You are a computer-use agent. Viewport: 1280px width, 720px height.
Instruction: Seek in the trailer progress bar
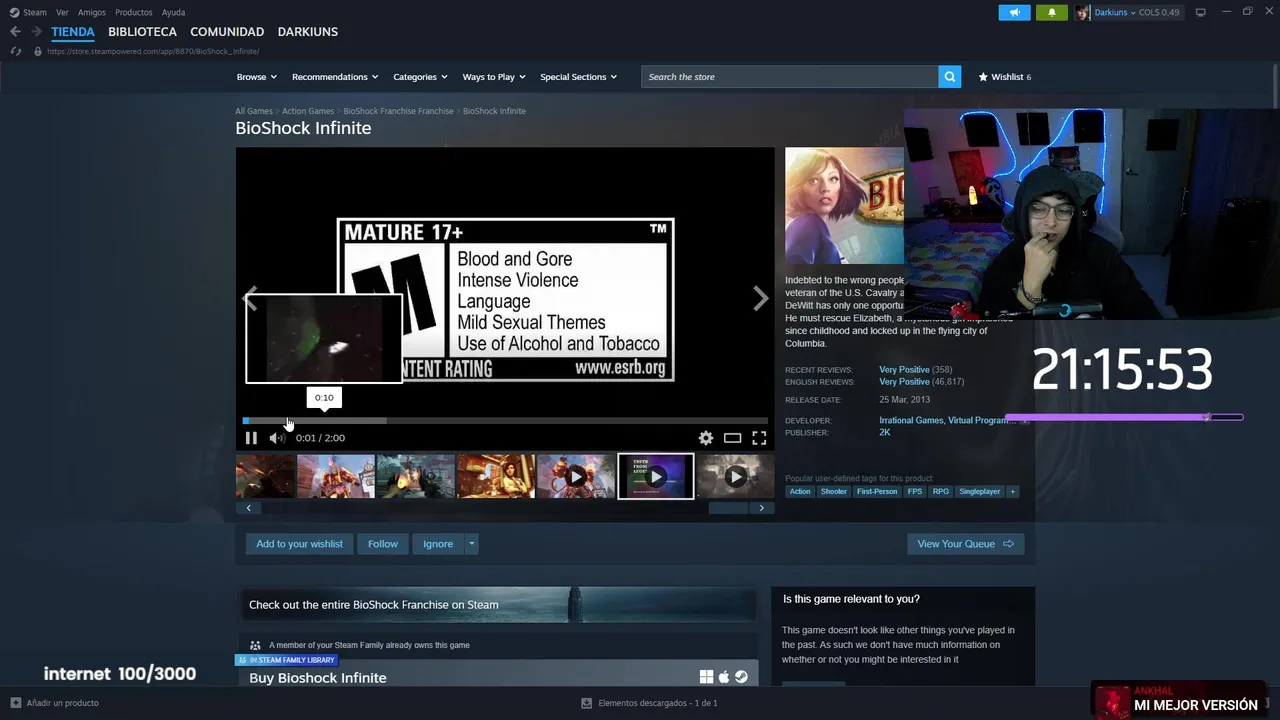pyautogui.click(x=505, y=421)
